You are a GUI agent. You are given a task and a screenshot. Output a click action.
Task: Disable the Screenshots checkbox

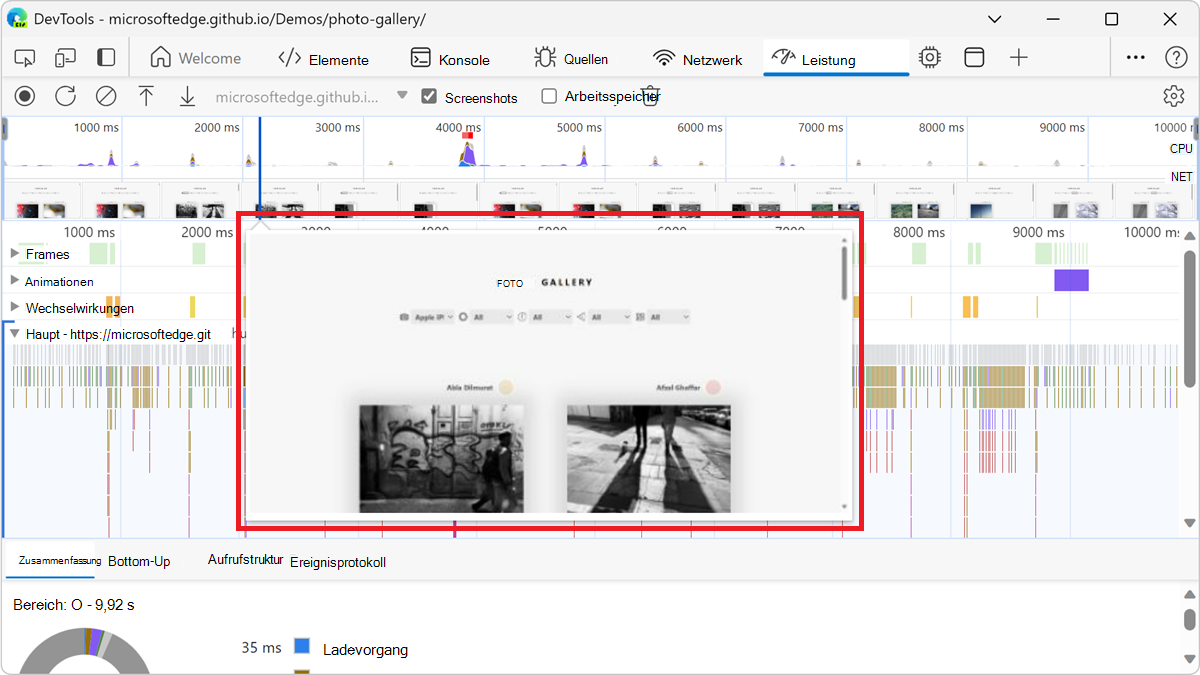[x=429, y=97]
